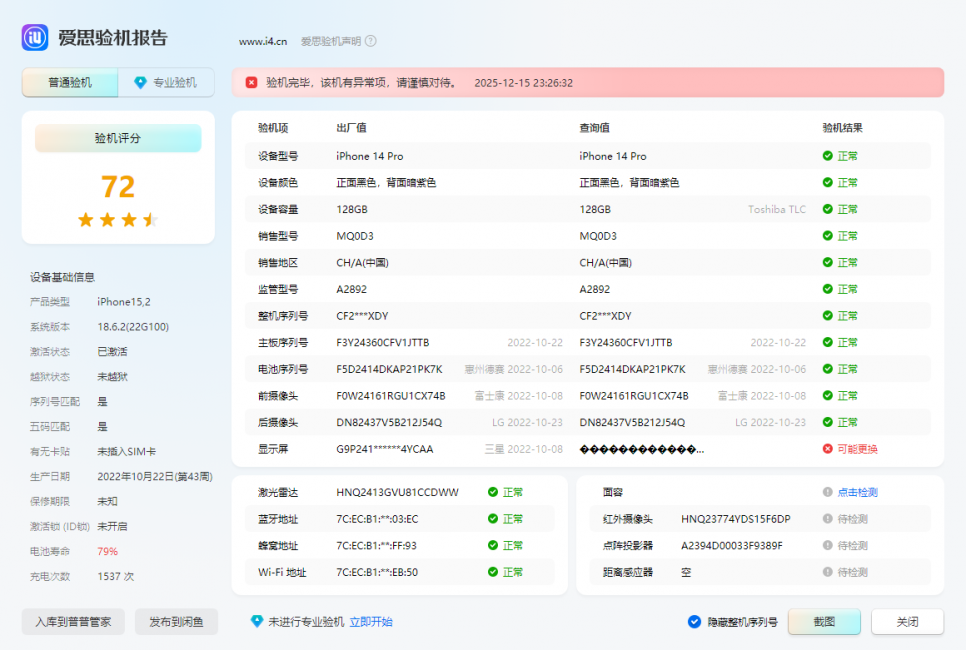966x650 pixels.
Task: Click the 爱思 app logo icon
Action: point(35,38)
